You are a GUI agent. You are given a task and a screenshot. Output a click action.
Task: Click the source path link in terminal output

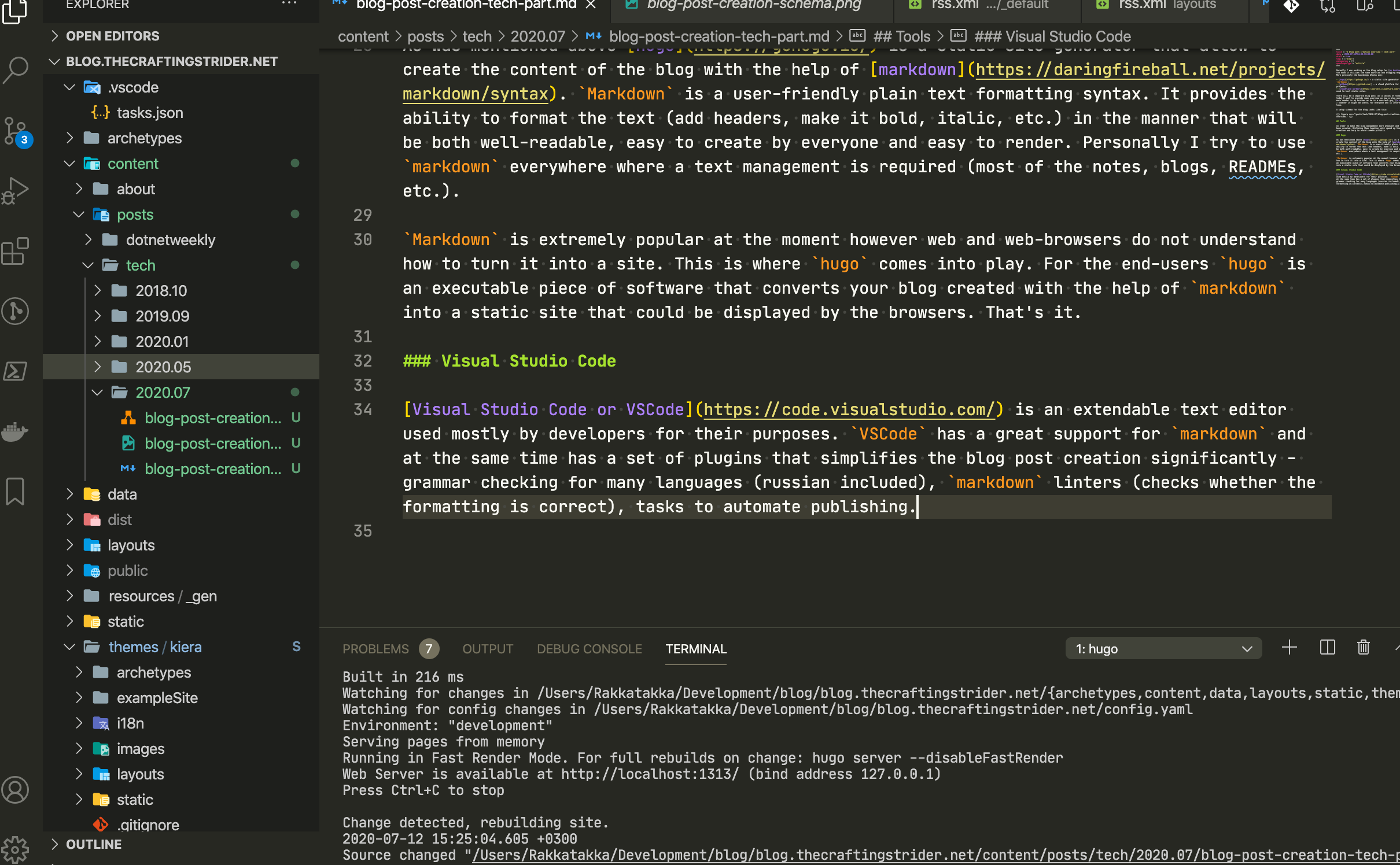point(935,855)
